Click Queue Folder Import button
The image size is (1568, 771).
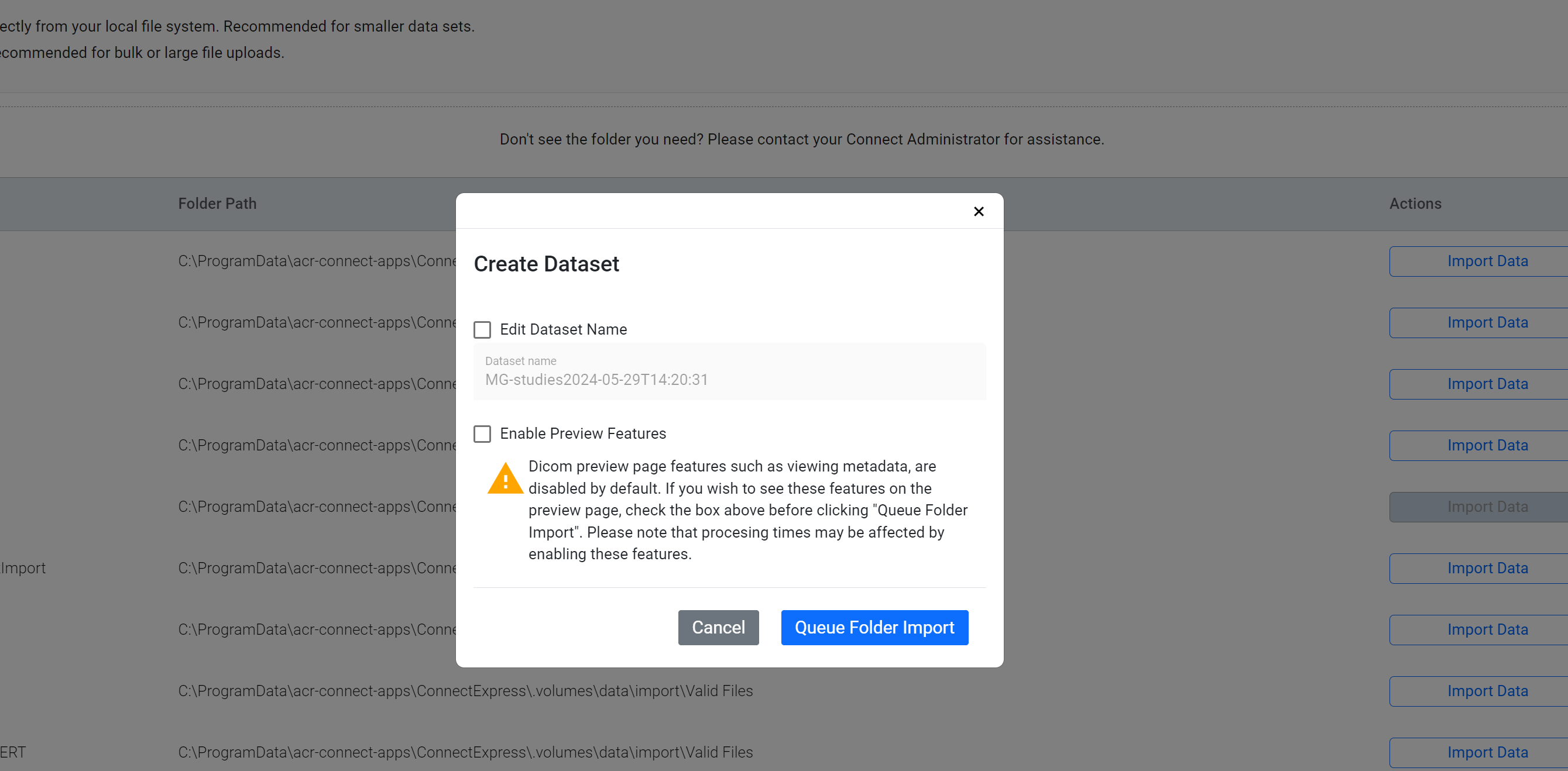(x=874, y=628)
